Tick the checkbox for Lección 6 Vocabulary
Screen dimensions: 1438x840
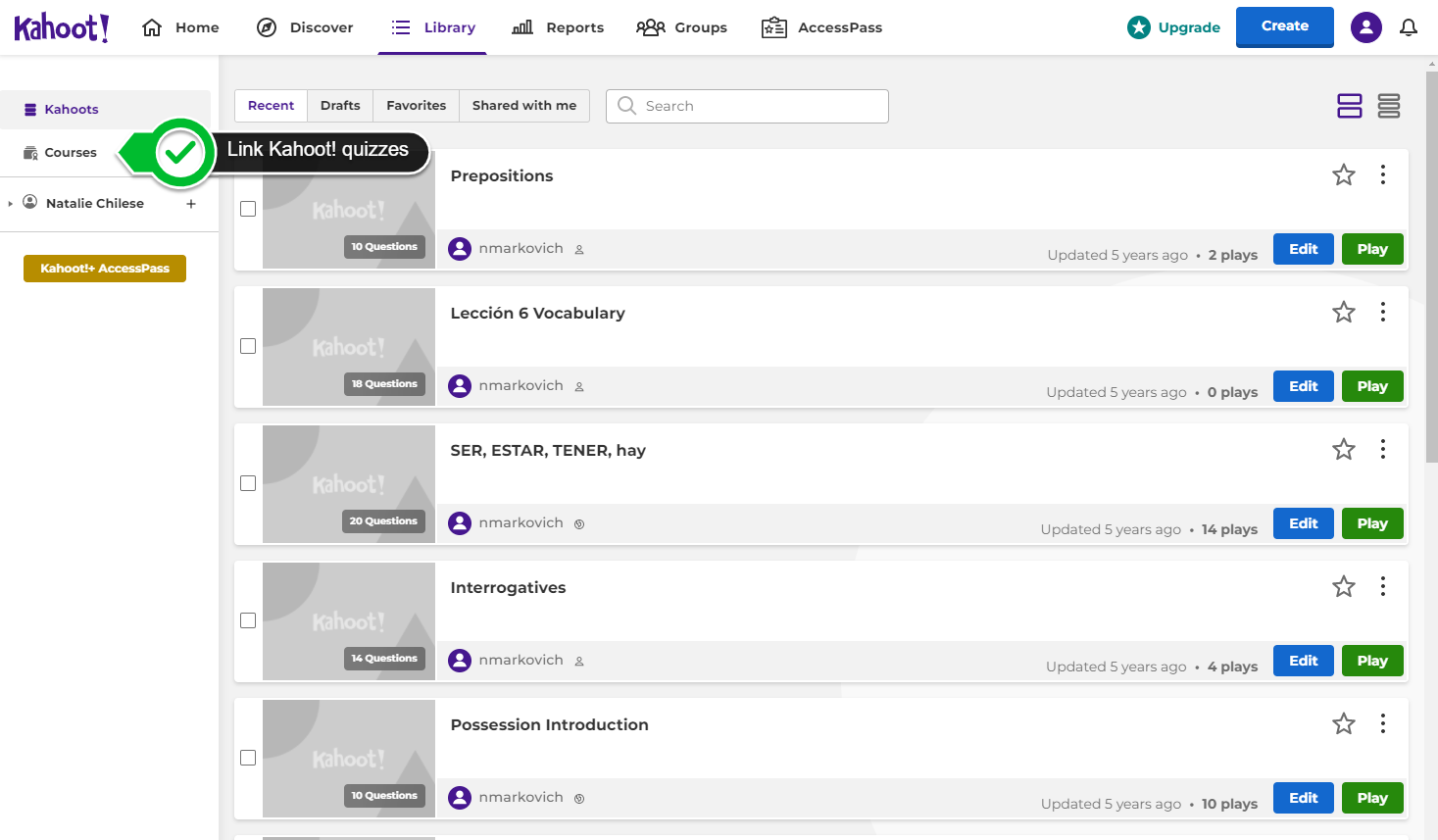click(x=248, y=346)
